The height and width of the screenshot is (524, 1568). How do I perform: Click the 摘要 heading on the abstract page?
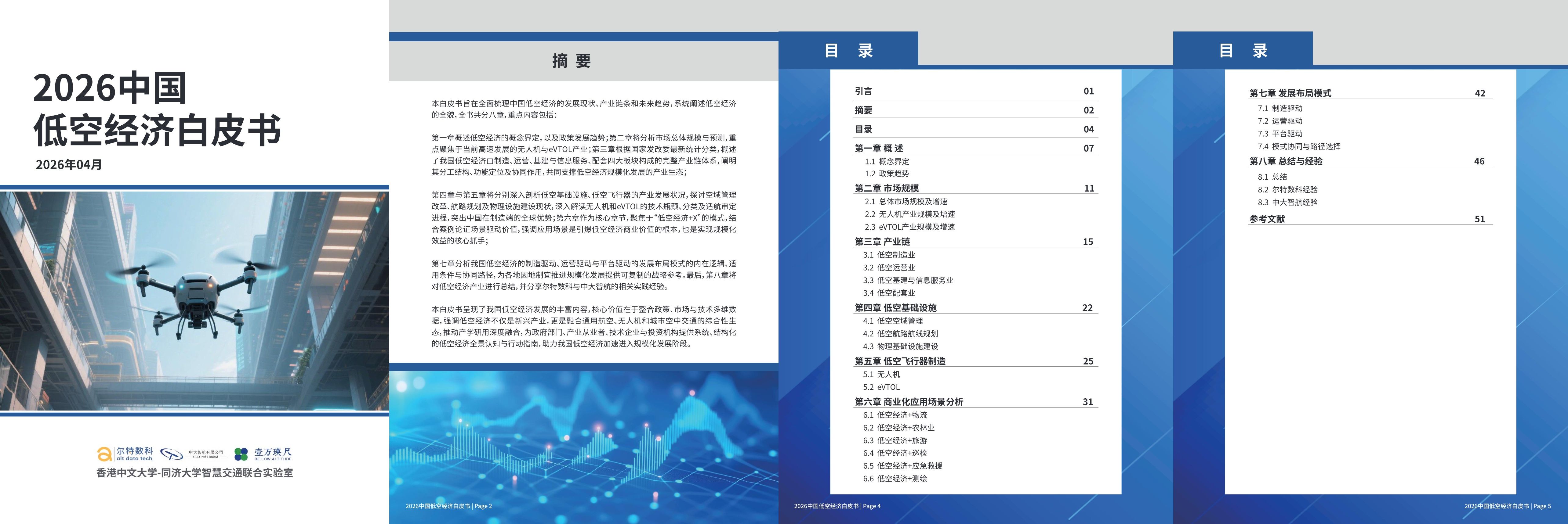pyautogui.click(x=572, y=61)
